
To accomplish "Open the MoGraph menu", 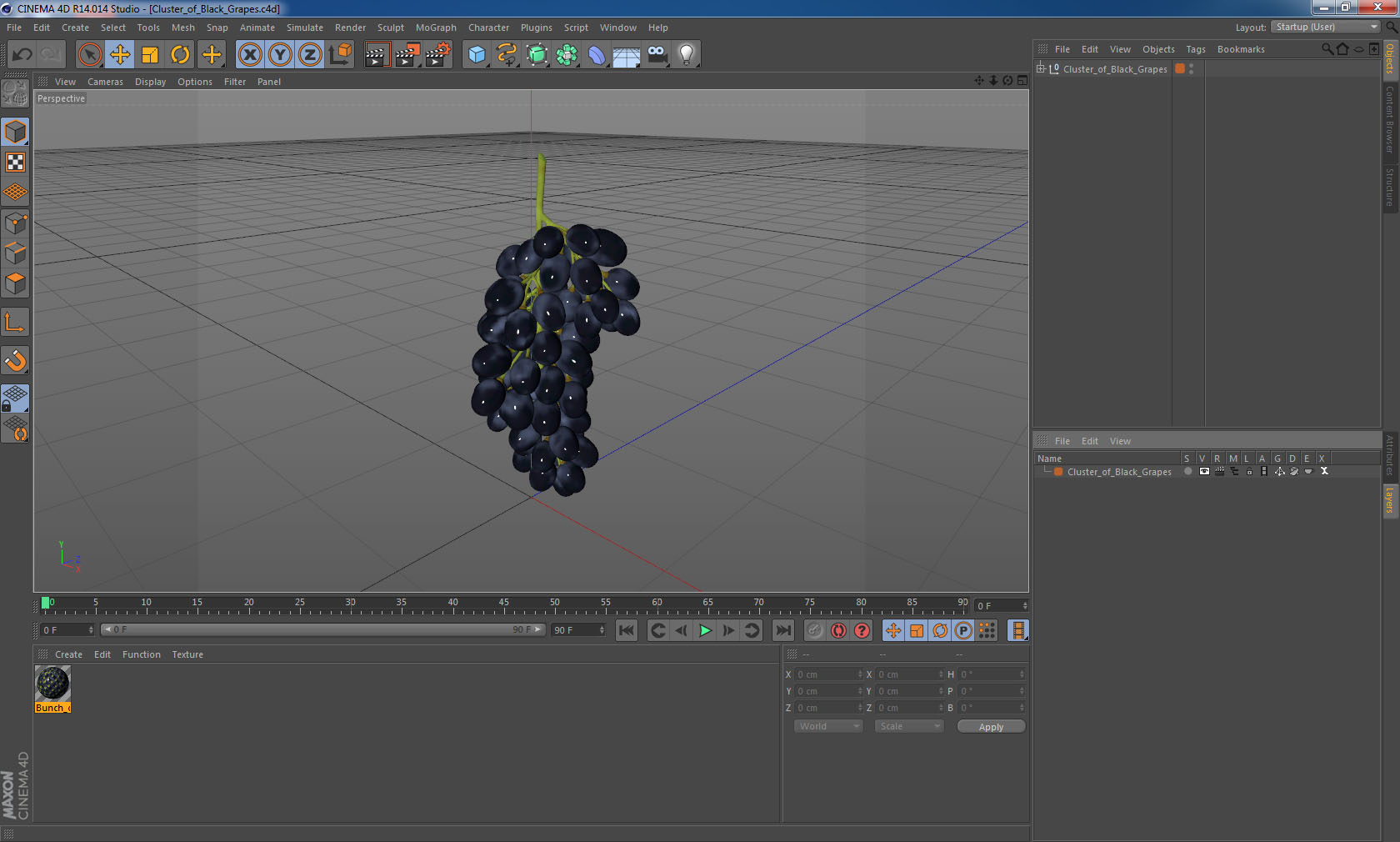I will pyautogui.click(x=436, y=28).
